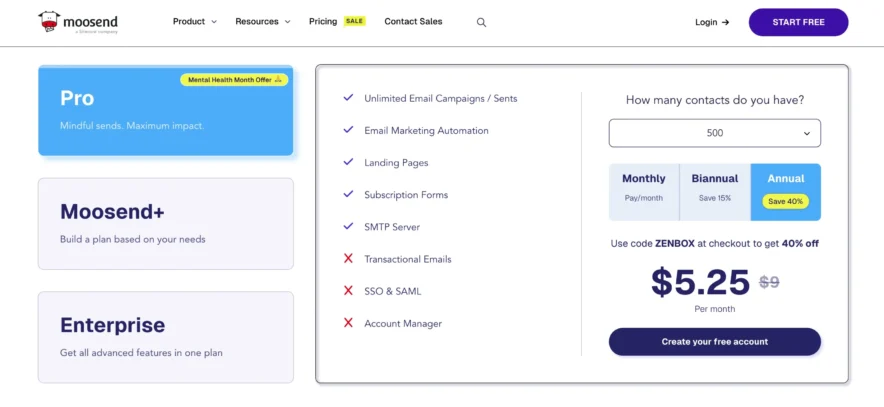Click the SSO & SAML feature text

(392, 291)
